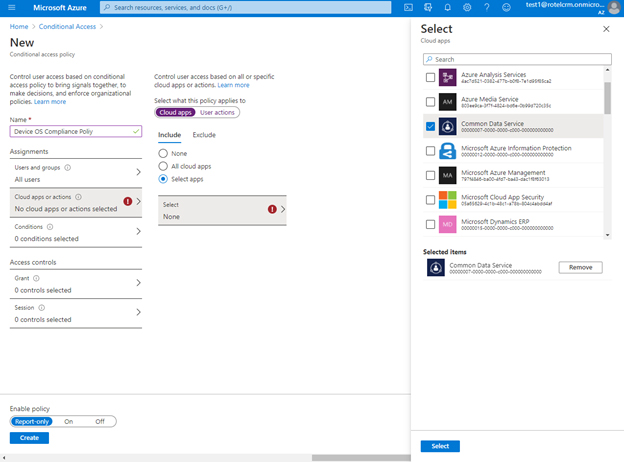Click the Azure Media Service AM icon
This screenshot has height=462, width=624.
click(447, 102)
